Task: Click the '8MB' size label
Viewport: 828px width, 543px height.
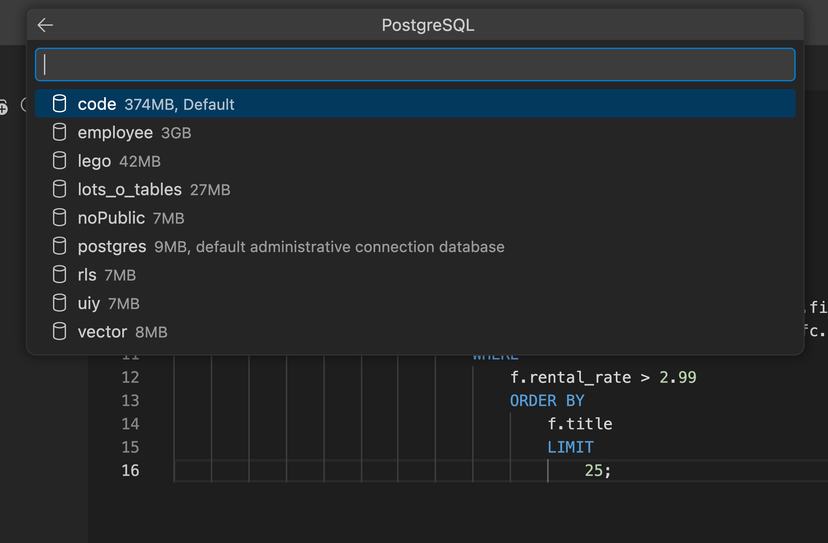Action: pyautogui.click(x=151, y=332)
